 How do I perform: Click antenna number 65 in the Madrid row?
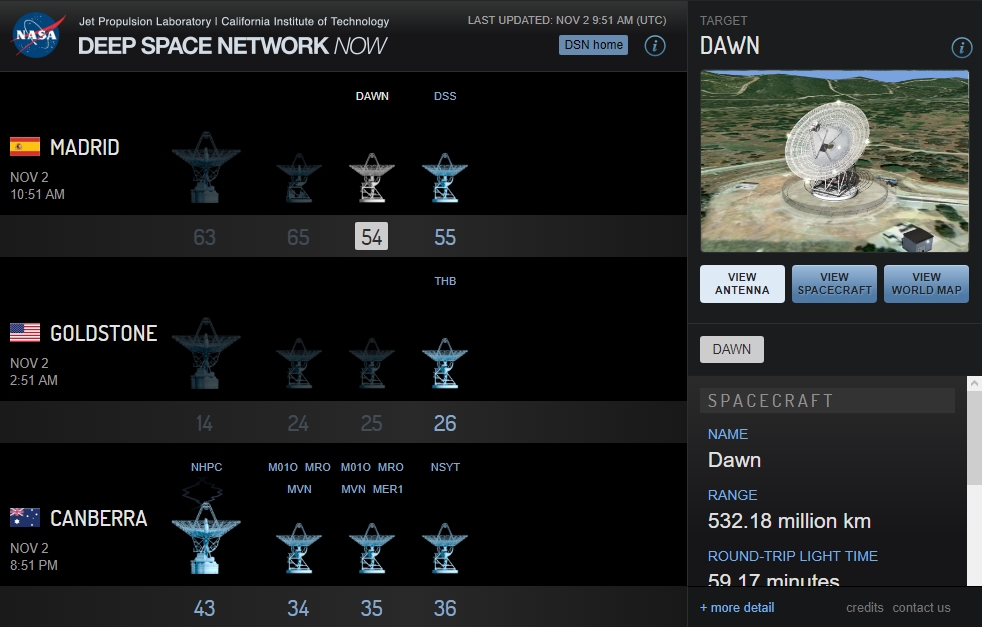click(x=298, y=237)
